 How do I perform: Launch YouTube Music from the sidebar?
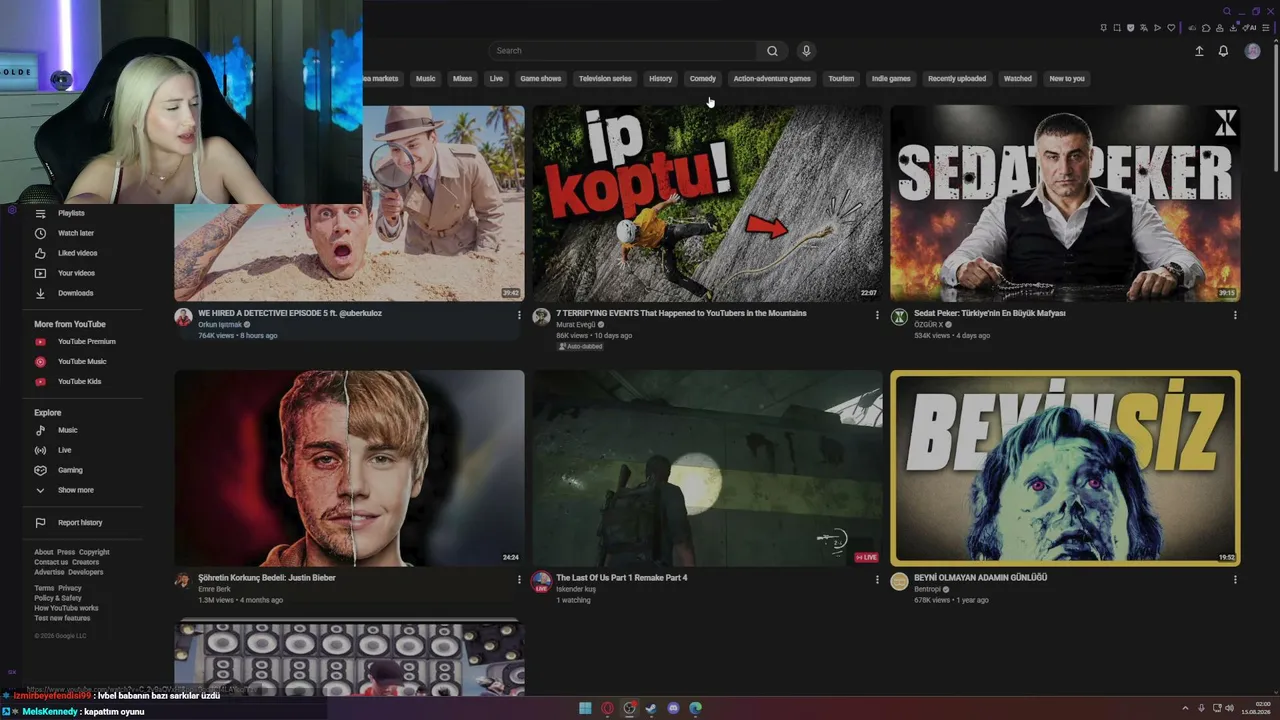click(x=84, y=362)
